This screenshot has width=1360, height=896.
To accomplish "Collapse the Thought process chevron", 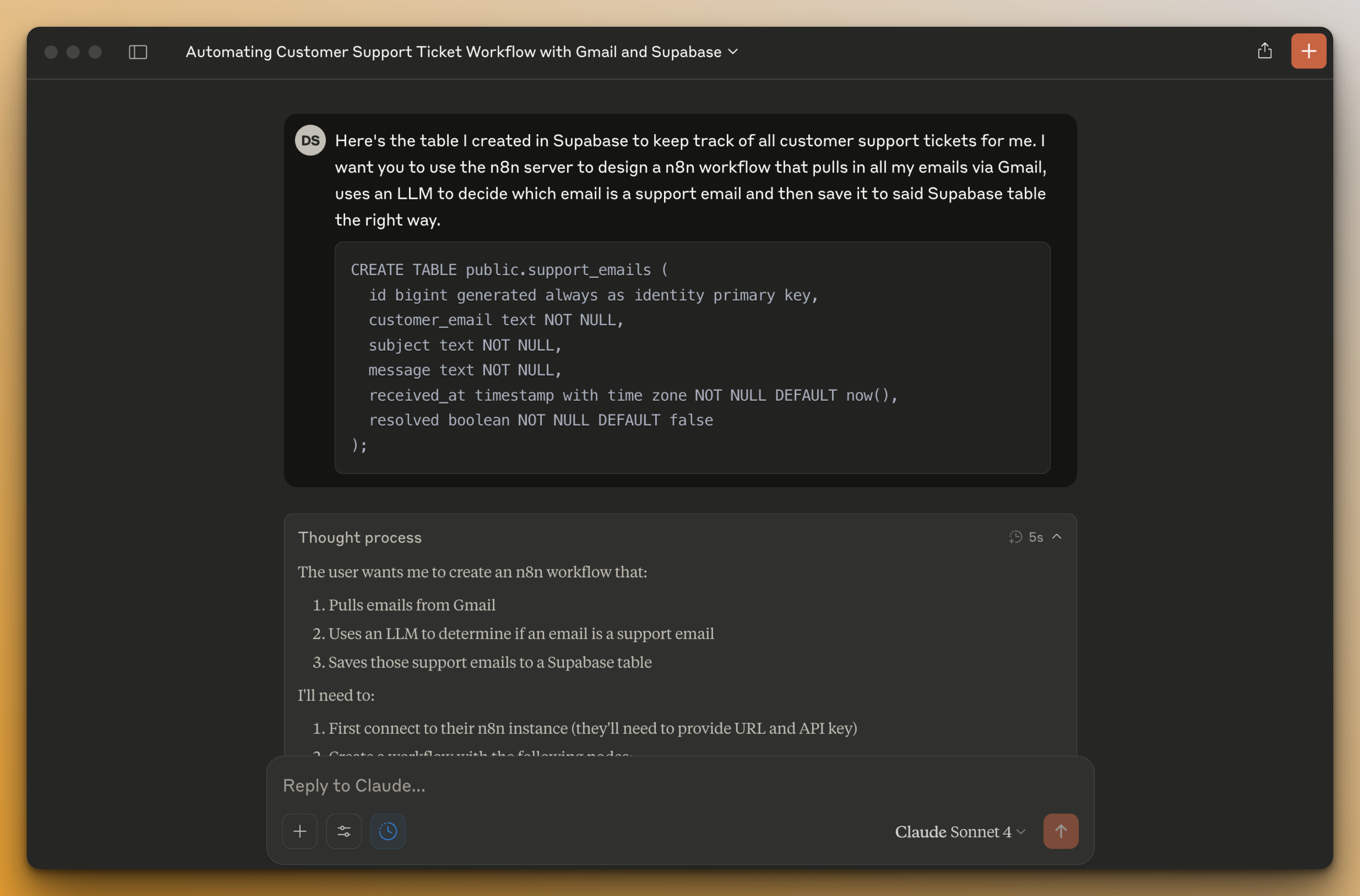I will 1057,536.
